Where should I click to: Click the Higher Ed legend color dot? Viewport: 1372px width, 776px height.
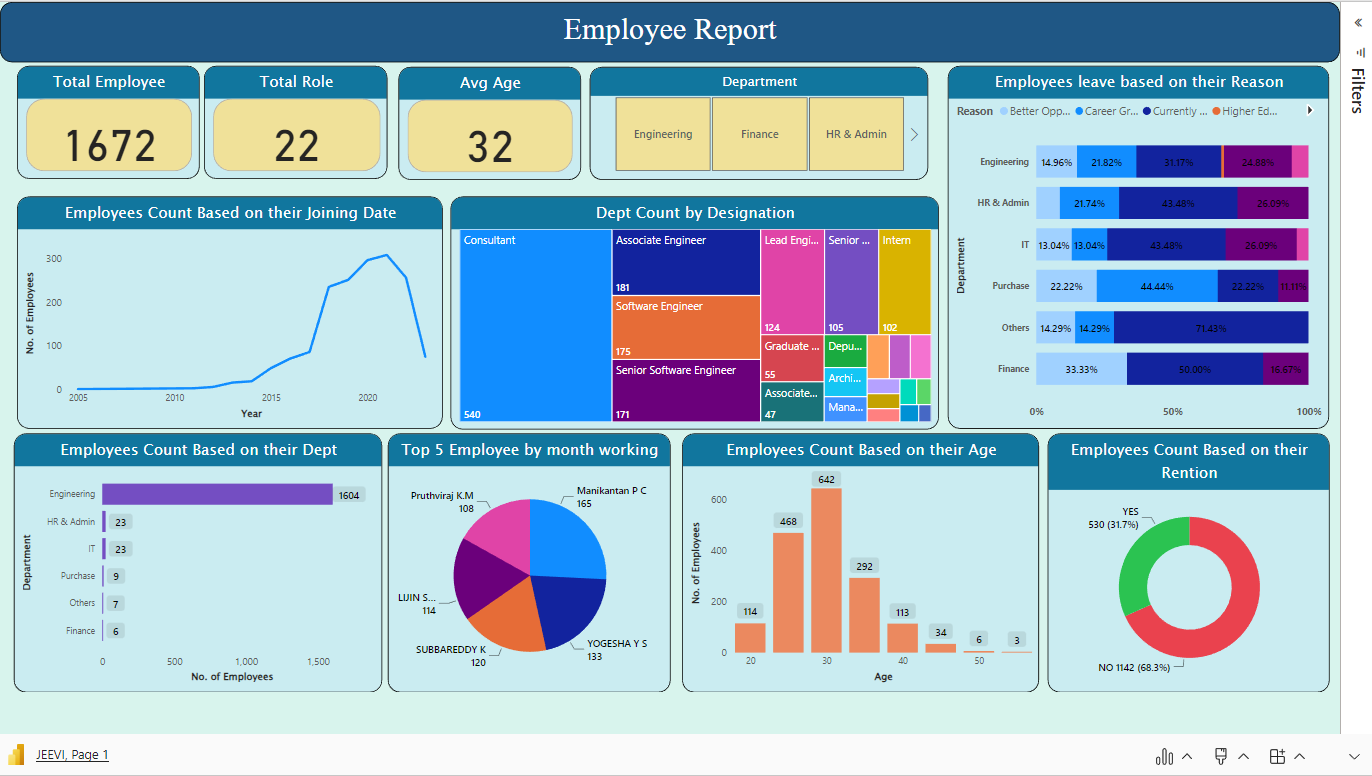pos(1216,111)
